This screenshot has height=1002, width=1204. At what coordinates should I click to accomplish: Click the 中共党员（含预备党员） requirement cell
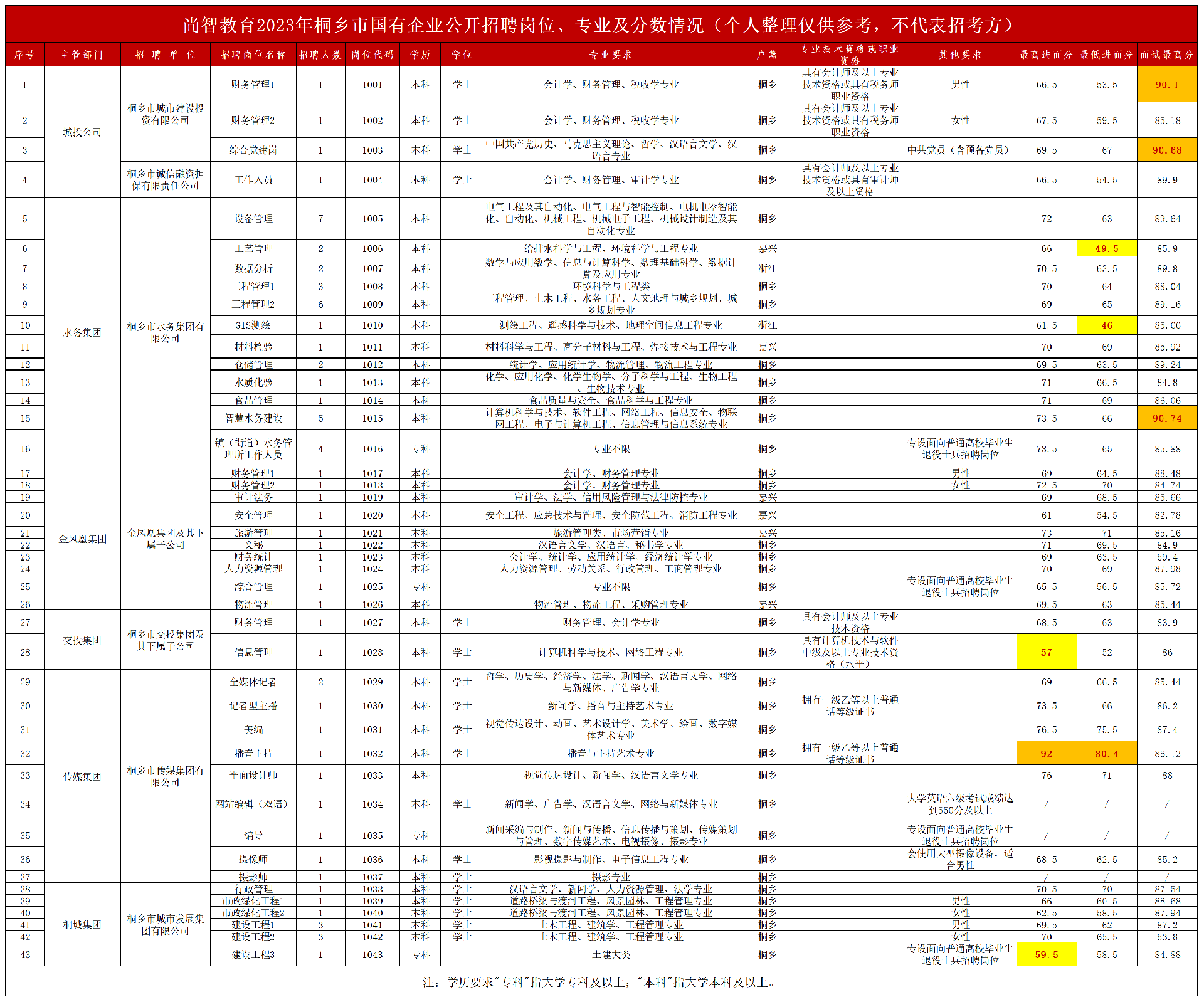point(959,150)
